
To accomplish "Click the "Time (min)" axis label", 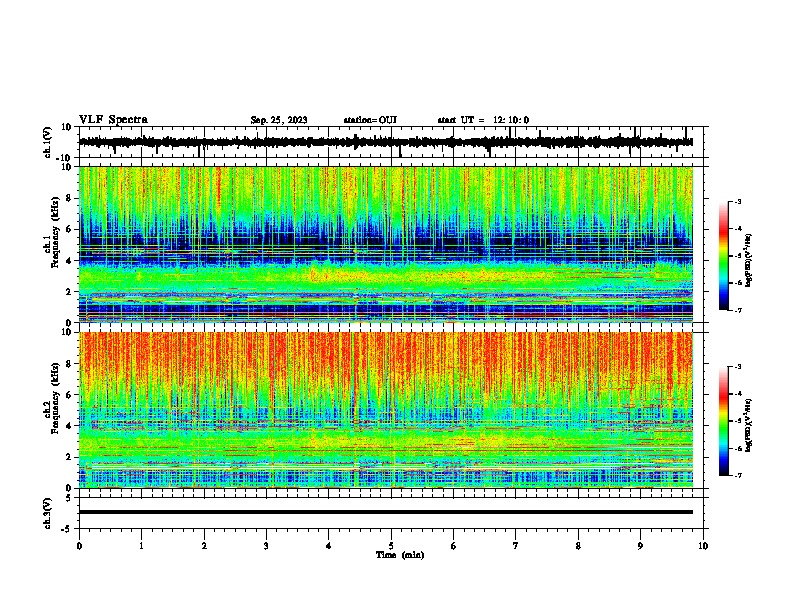I will coord(400,555).
